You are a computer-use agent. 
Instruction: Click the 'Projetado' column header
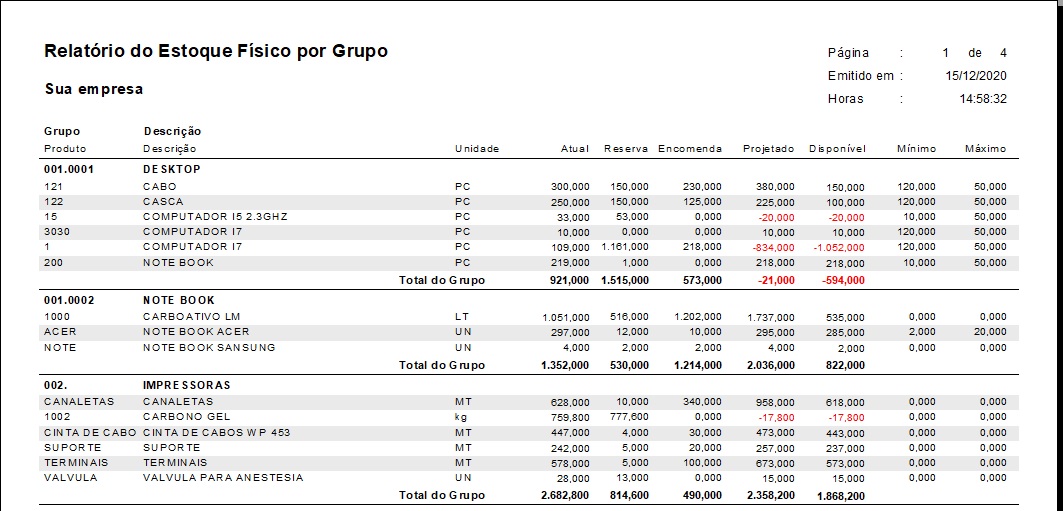768,149
